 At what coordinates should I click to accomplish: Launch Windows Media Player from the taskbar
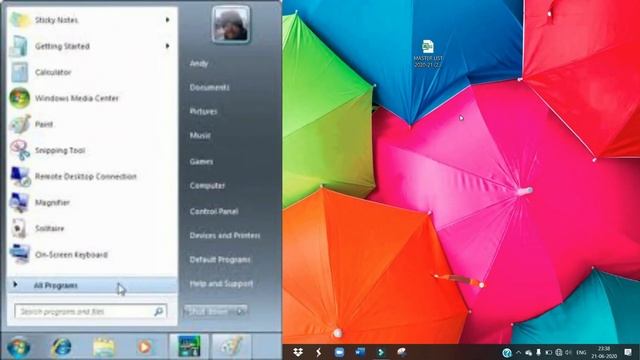(144, 347)
